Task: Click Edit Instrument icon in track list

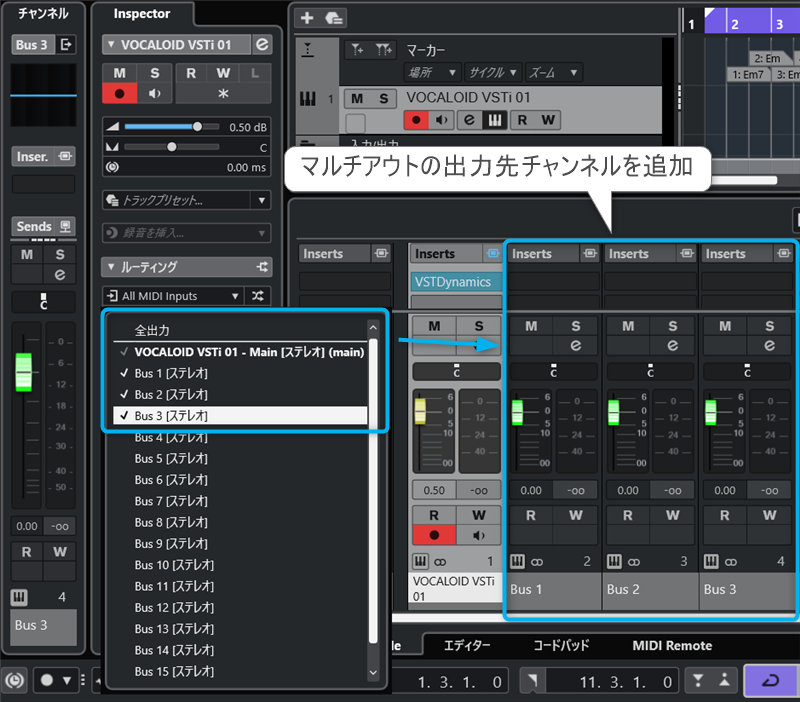Action: [x=469, y=120]
